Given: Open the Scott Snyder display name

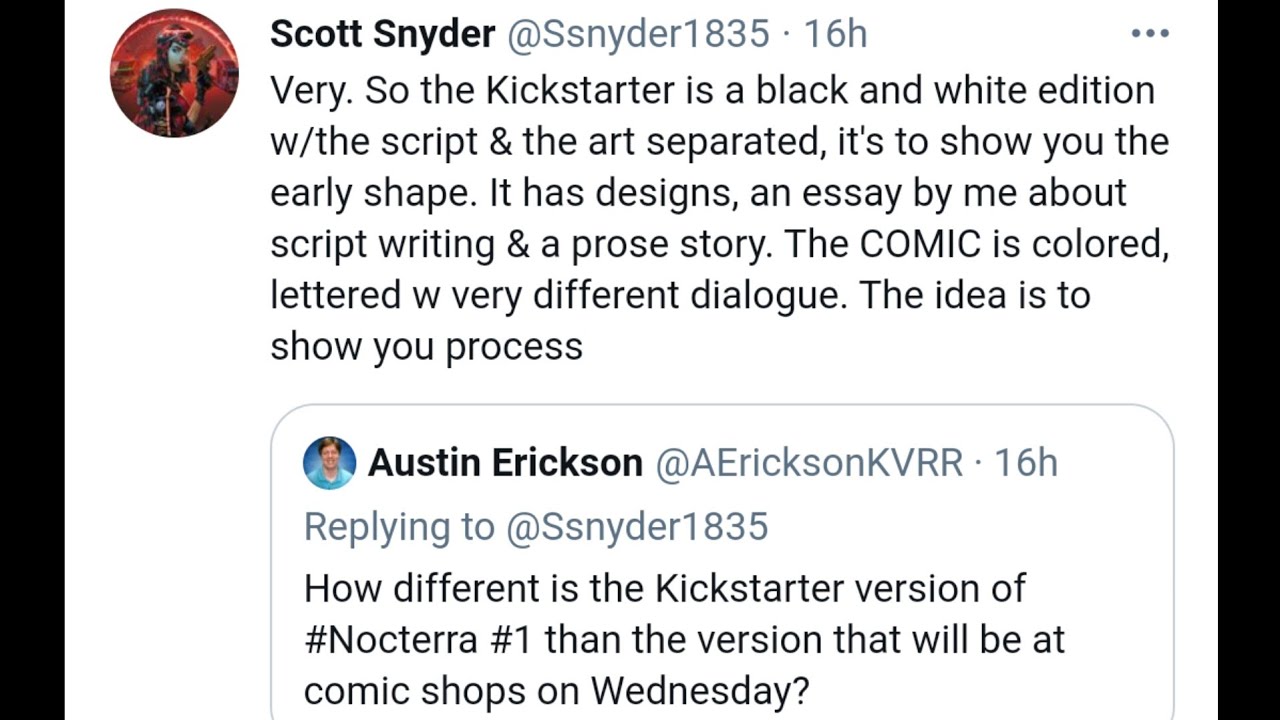Looking at the screenshot, I should tap(382, 34).
